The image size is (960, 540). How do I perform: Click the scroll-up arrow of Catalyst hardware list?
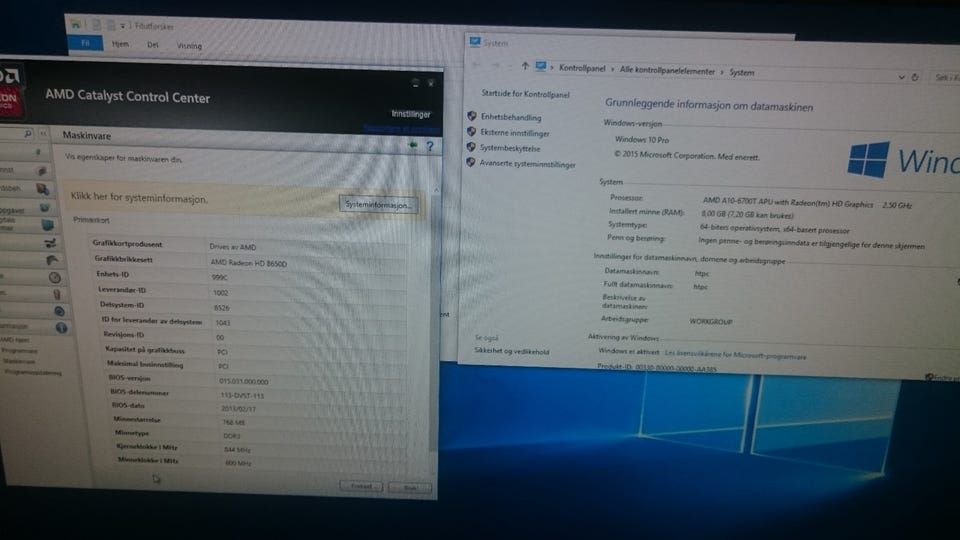coord(436,190)
